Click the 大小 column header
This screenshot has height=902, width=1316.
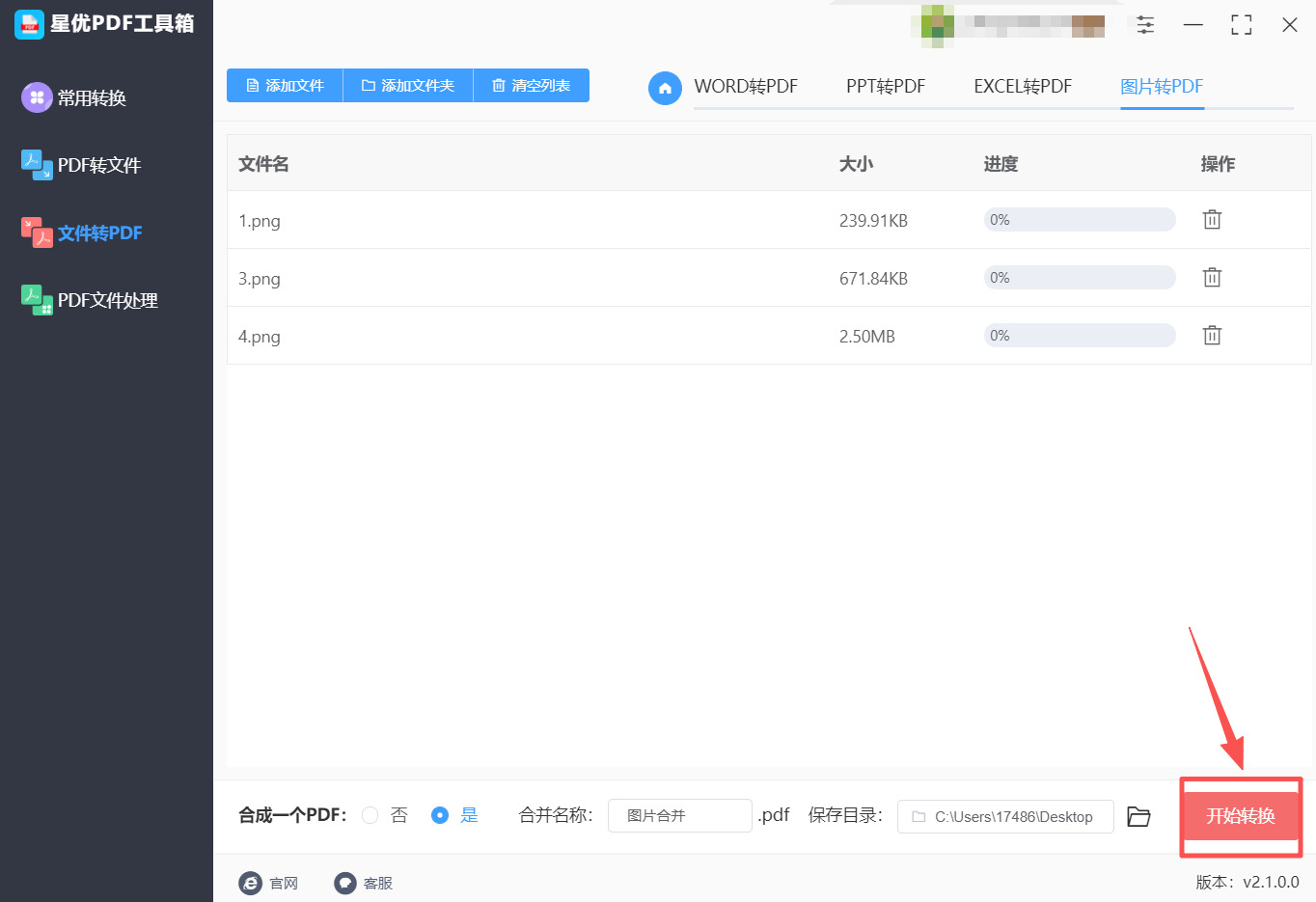[856, 164]
